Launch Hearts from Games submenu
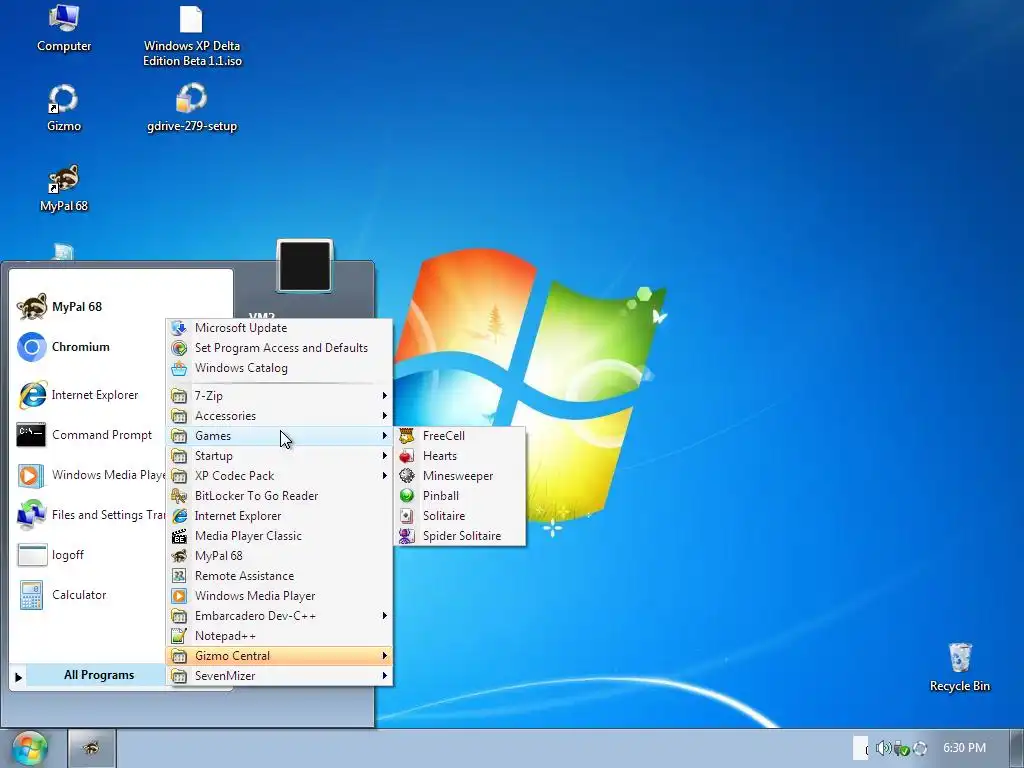 pyautogui.click(x=459, y=456)
